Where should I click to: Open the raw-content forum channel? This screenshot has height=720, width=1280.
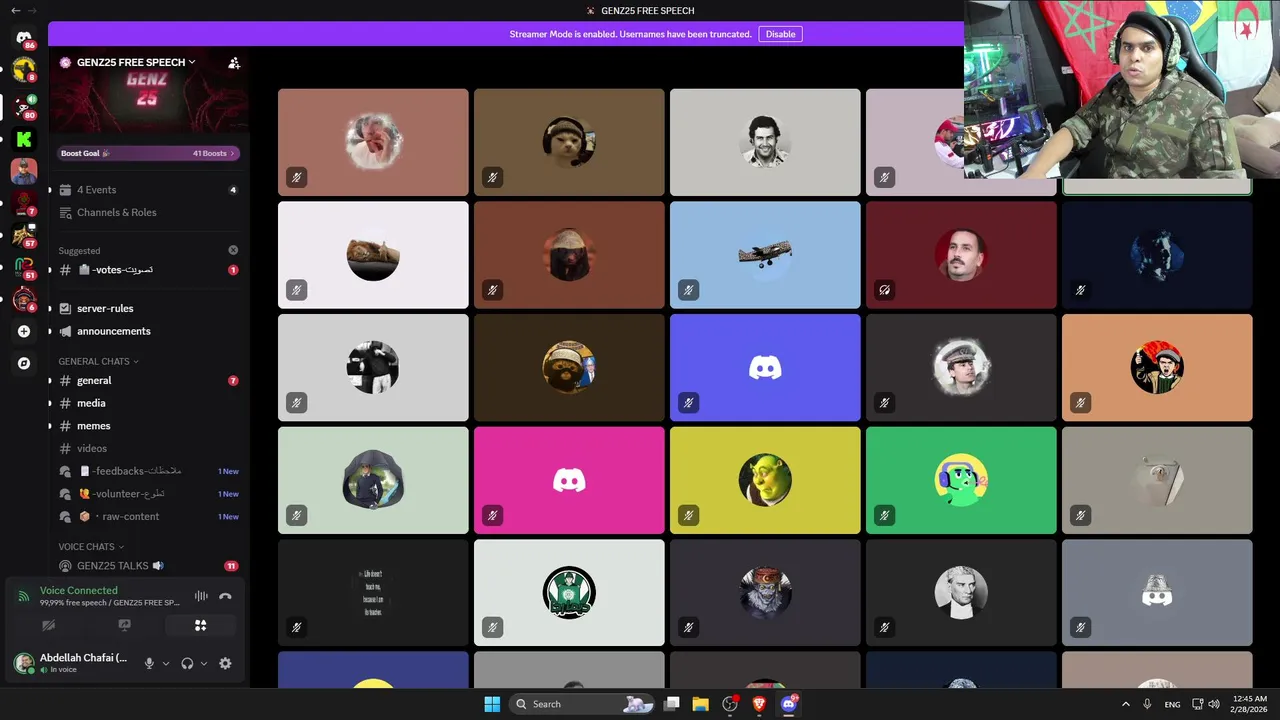(x=148, y=516)
